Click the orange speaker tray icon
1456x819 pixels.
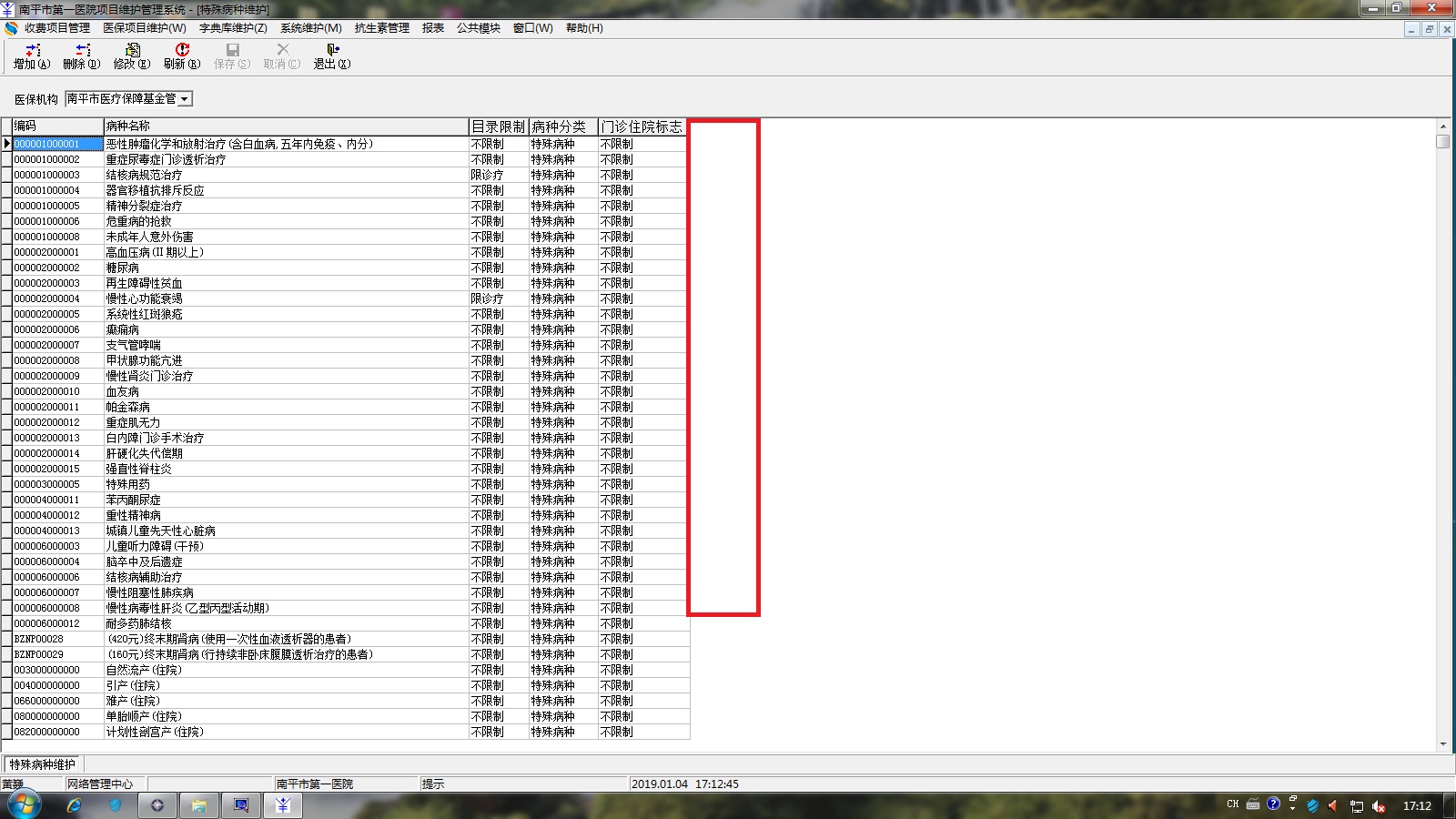coord(1333,805)
